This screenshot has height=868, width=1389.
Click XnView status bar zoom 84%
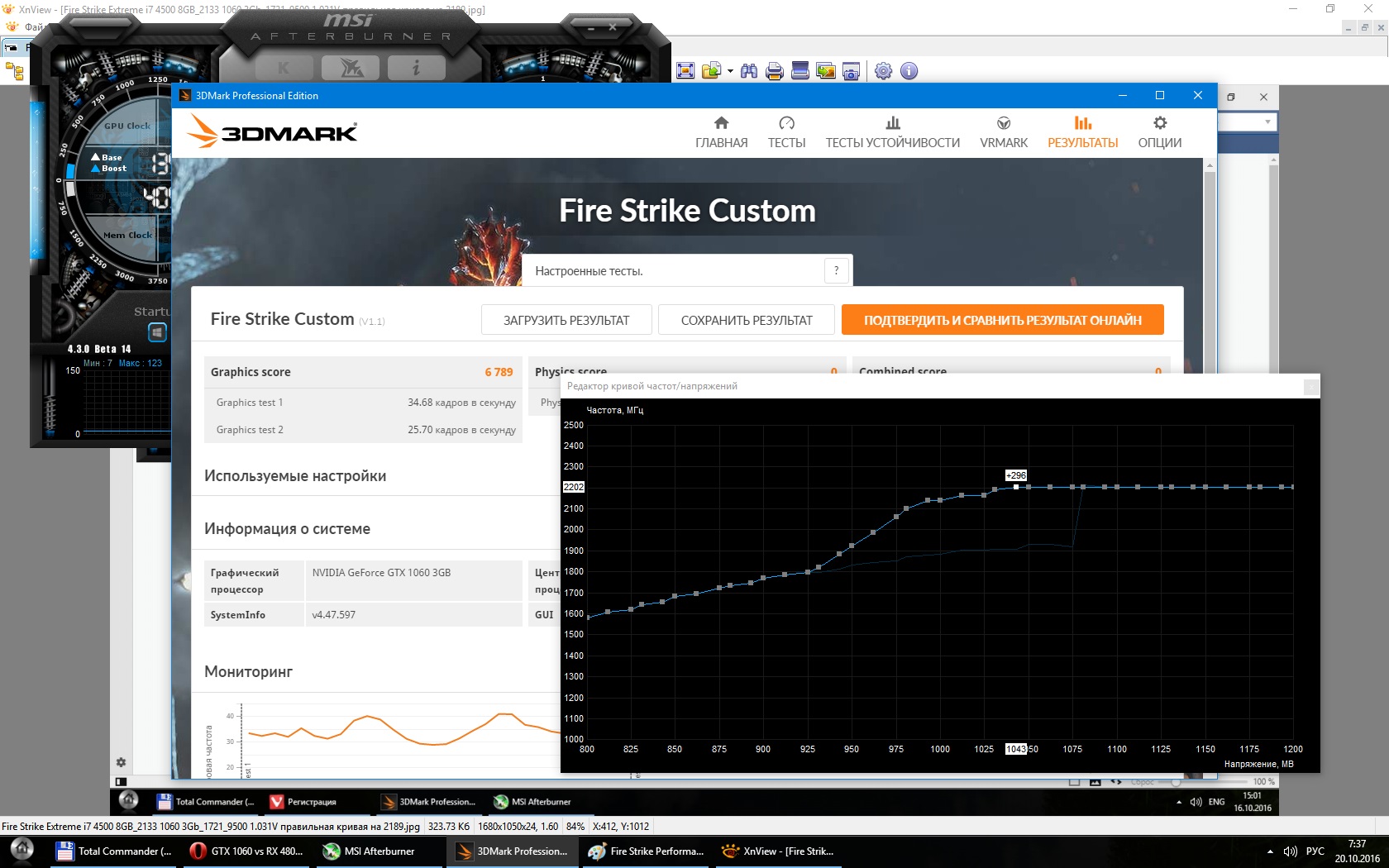(575, 826)
